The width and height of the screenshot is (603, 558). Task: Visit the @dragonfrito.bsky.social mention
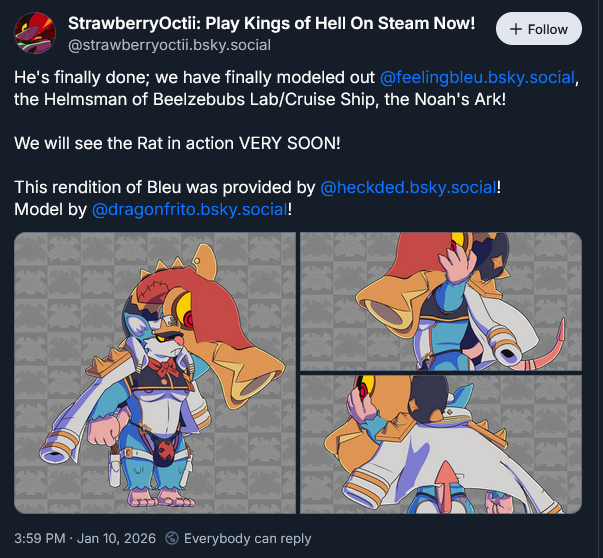[x=190, y=210]
